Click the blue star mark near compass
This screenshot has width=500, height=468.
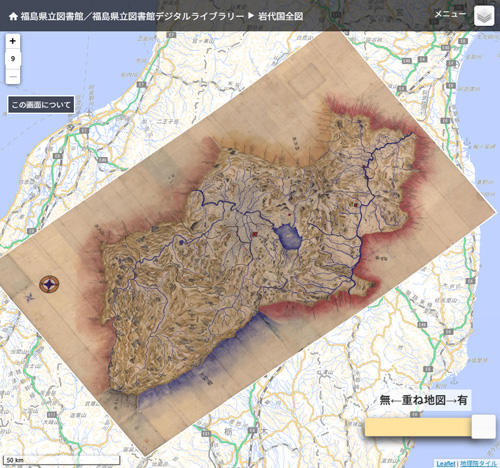(30, 297)
